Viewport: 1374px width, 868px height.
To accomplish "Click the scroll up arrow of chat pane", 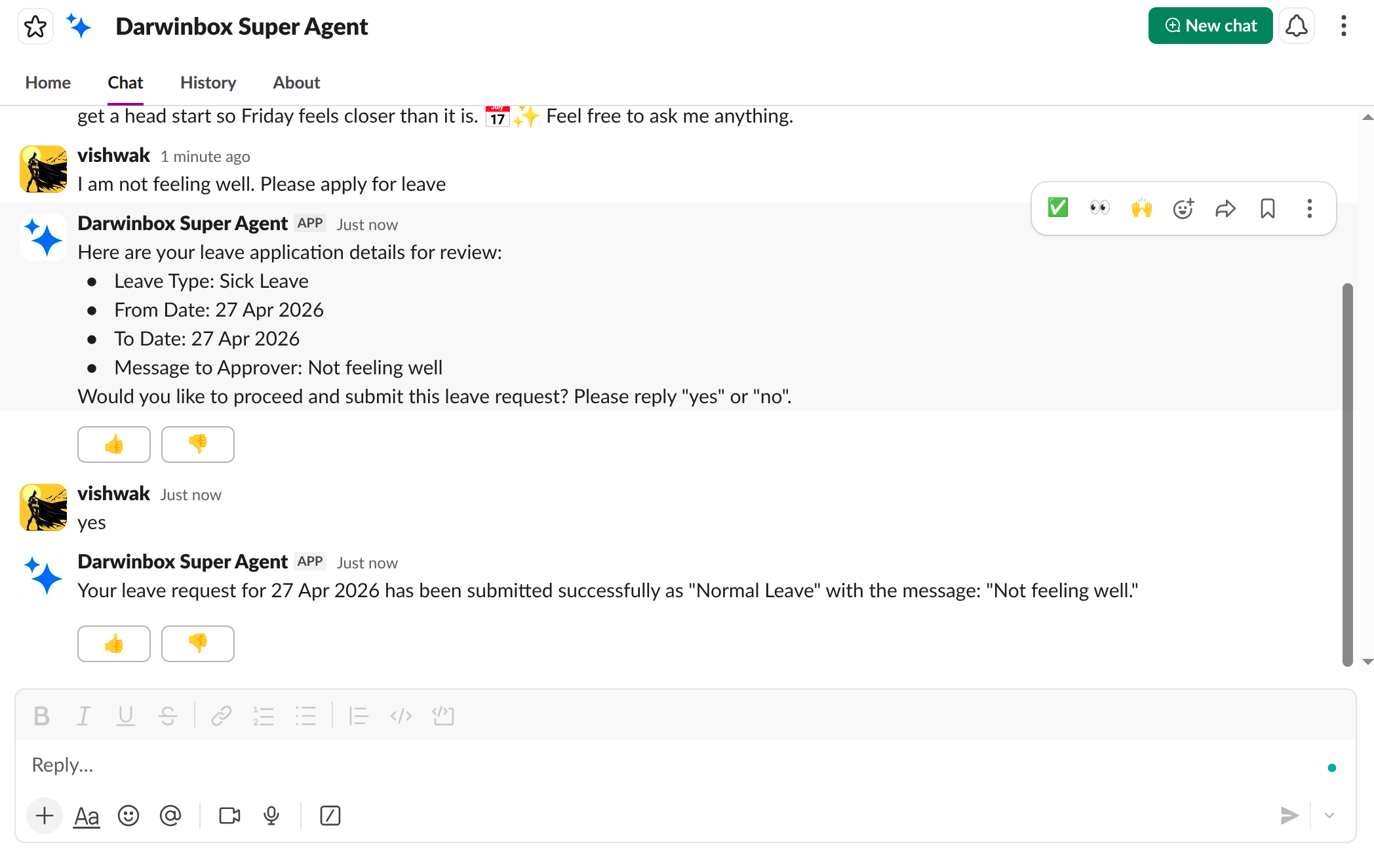I will point(1367,117).
